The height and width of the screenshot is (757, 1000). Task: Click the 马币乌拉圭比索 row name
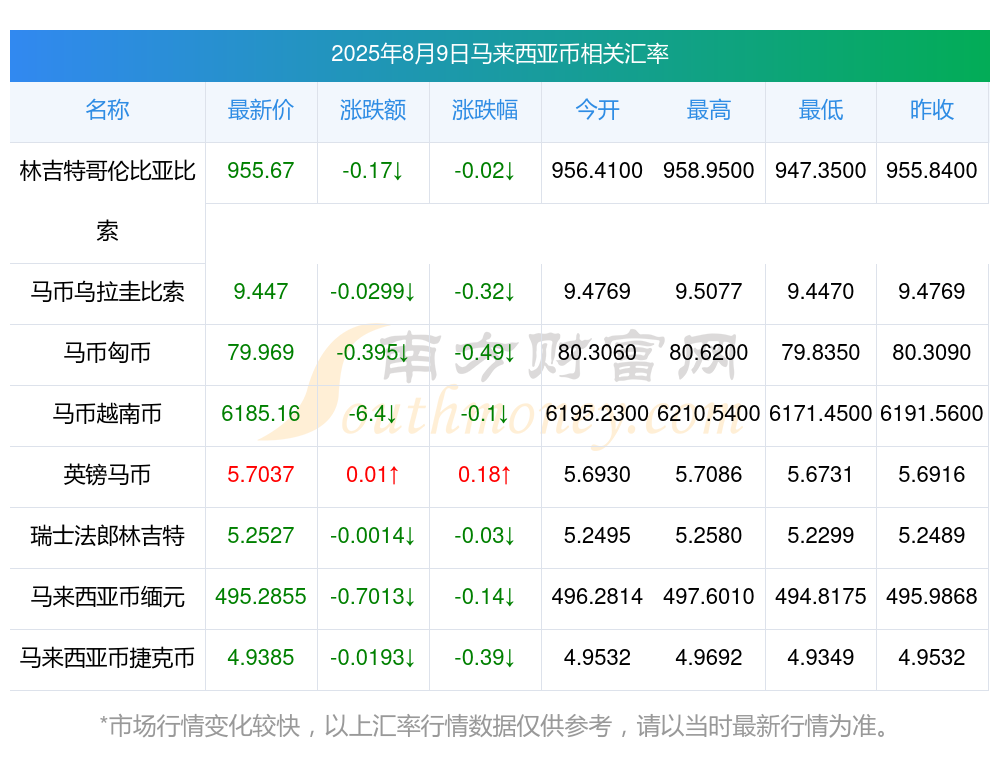pyautogui.click(x=107, y=291)
